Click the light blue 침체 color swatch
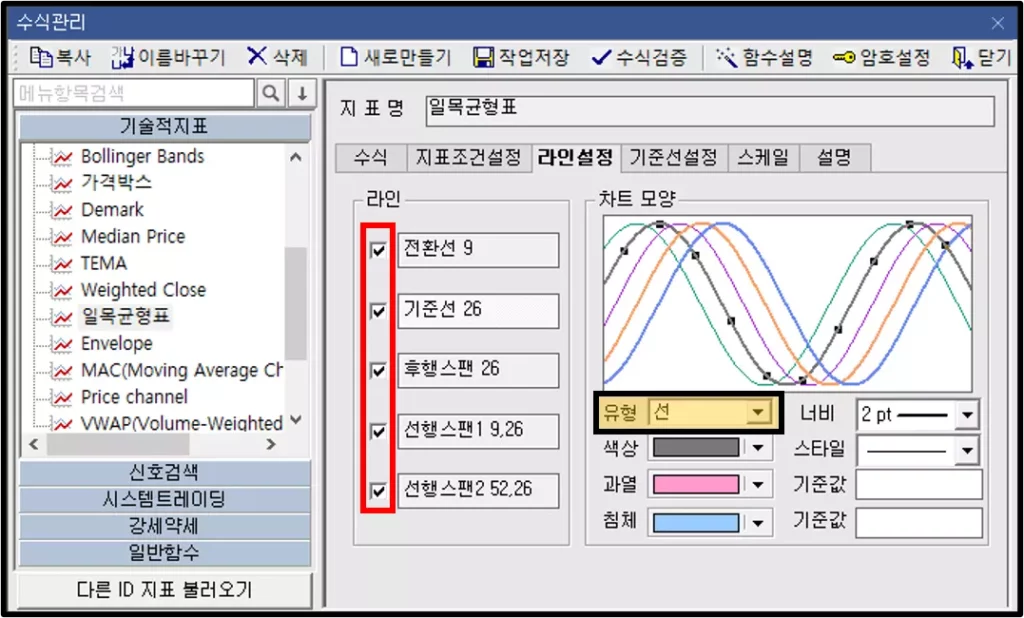 pyautogui.click(x=696, y=523)
